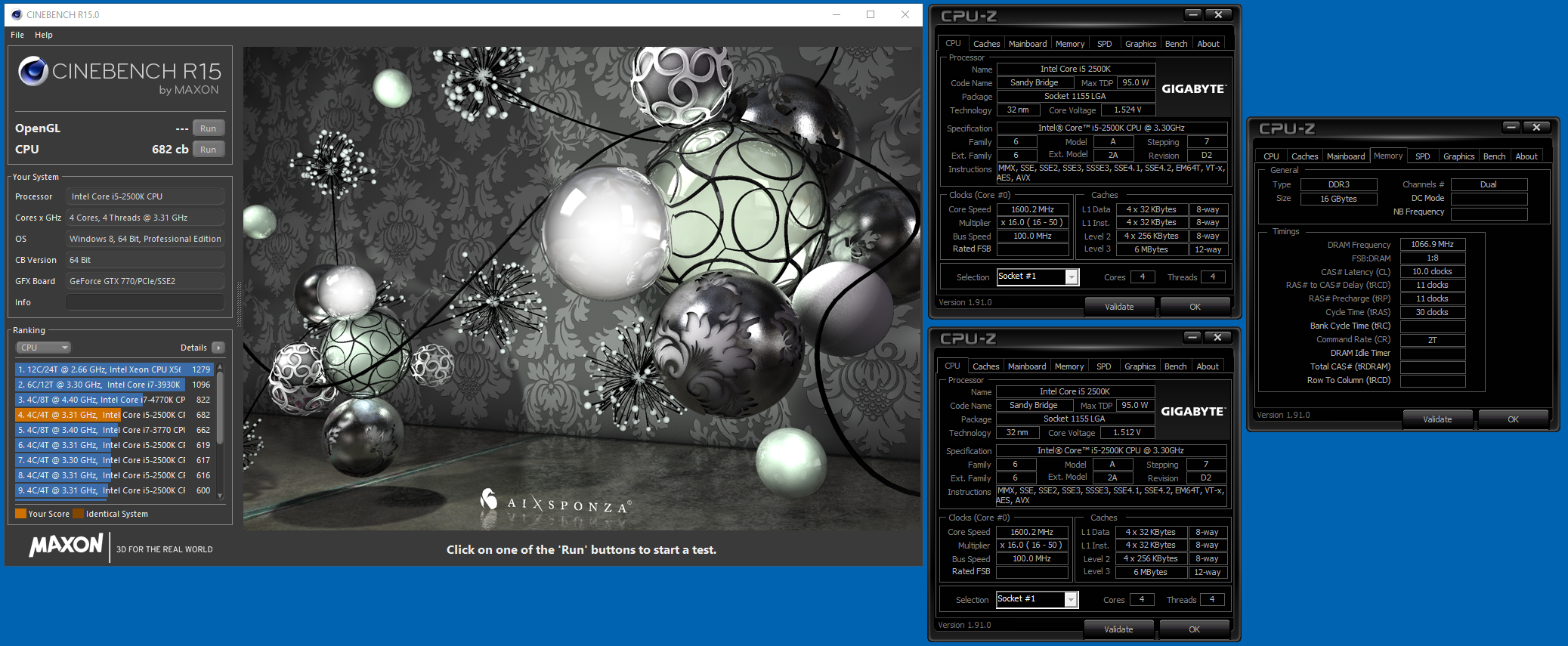Select ranking row 9 with score 600
The width and height of the screenshot is (1568, 646).
point(114,490)
